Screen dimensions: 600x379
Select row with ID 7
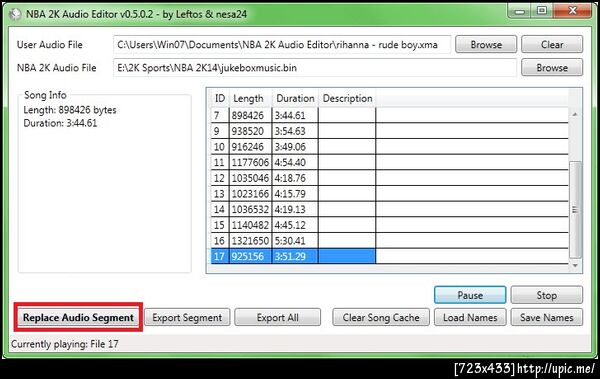coord(390,115)
